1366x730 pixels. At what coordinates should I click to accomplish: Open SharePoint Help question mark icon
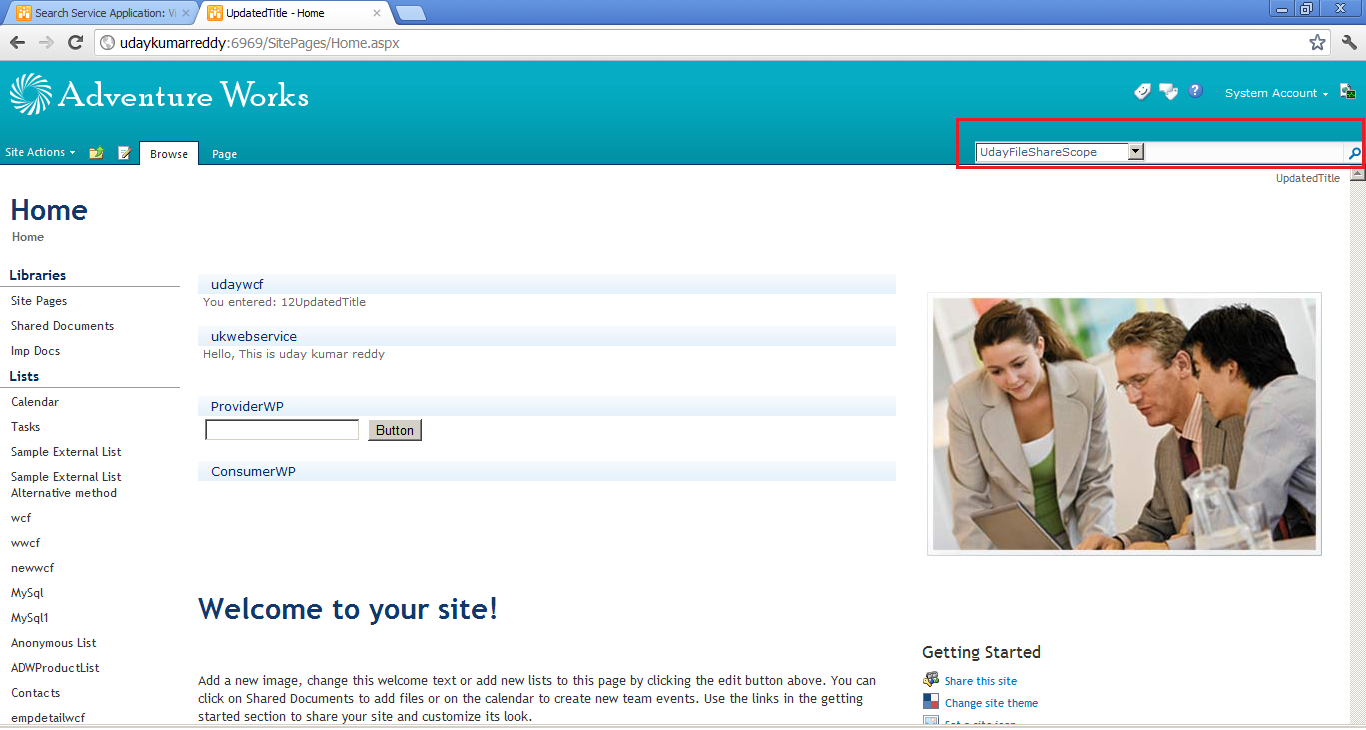point(1195,91)
